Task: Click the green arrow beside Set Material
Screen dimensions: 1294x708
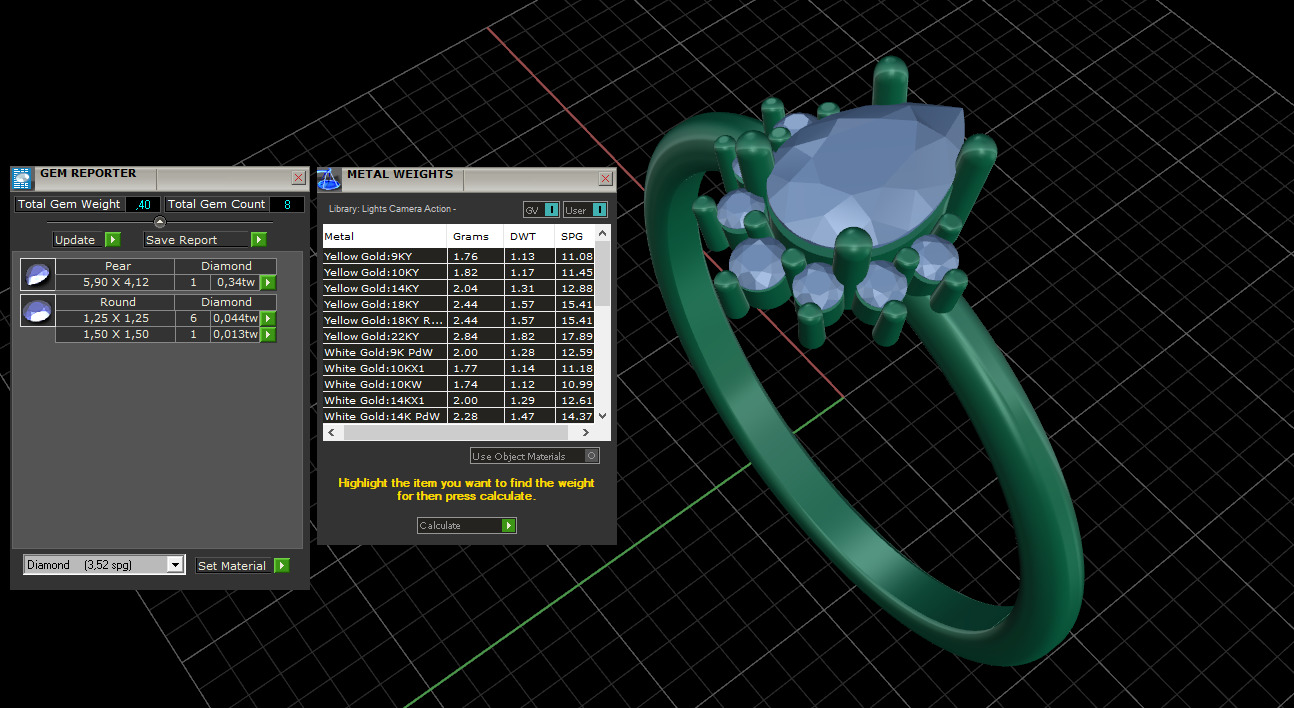Action: (x=282, y=566)
